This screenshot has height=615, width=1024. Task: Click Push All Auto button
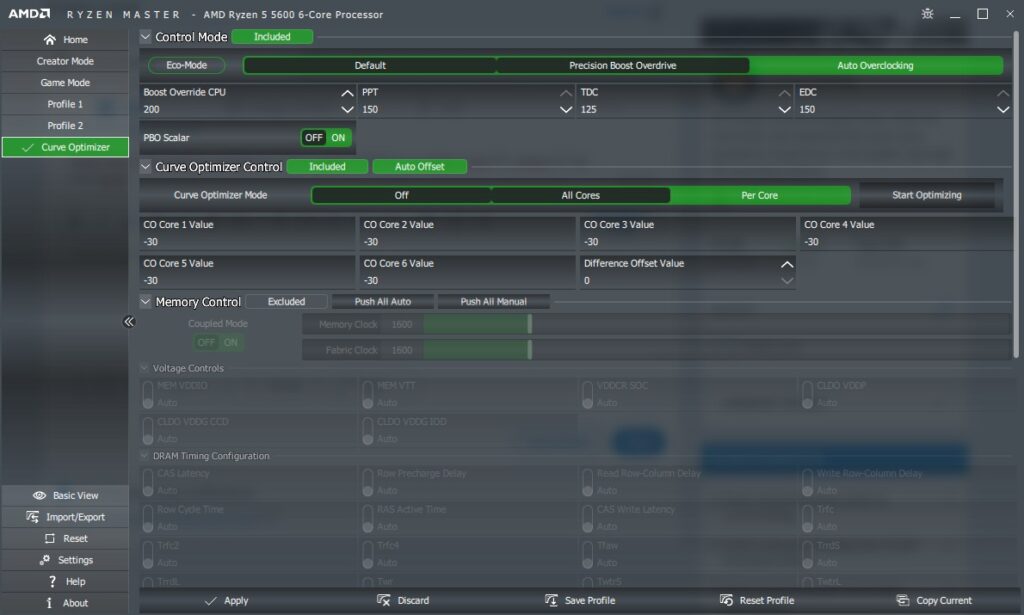coord(383,302)
